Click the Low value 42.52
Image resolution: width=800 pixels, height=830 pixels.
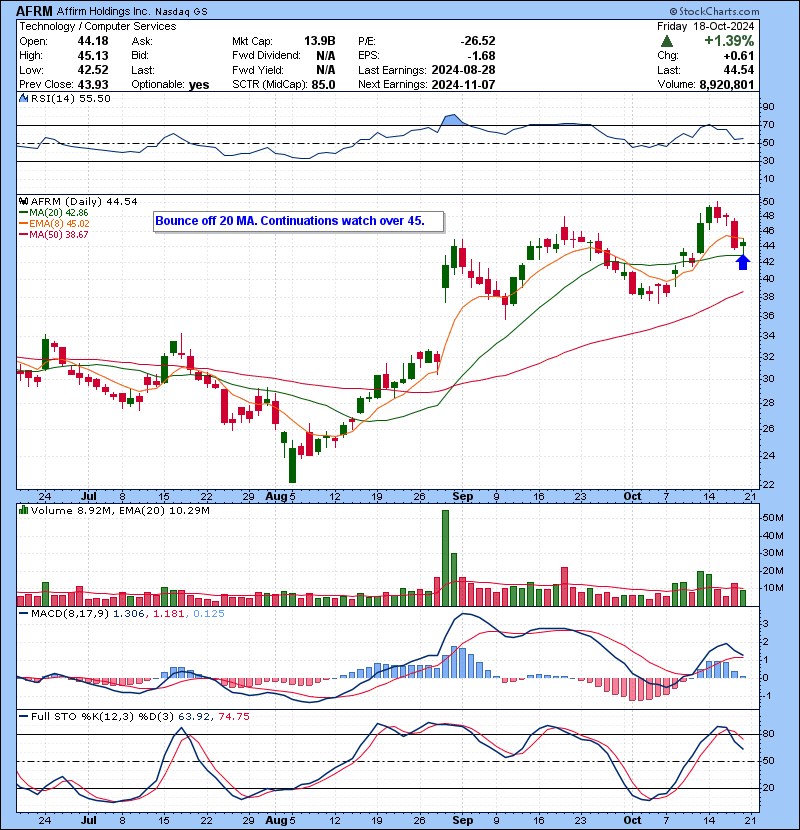[x=93, y=70]
